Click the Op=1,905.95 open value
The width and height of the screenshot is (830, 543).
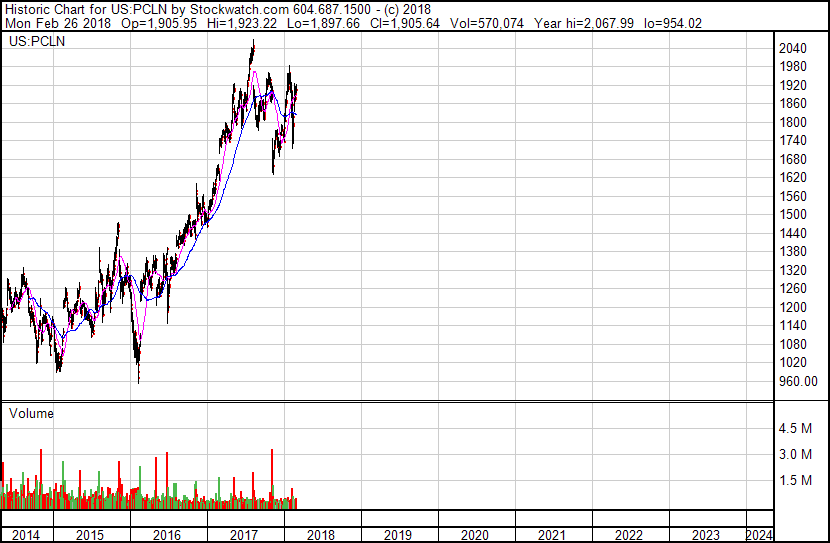pyautogui.click(x=159, y=23)
